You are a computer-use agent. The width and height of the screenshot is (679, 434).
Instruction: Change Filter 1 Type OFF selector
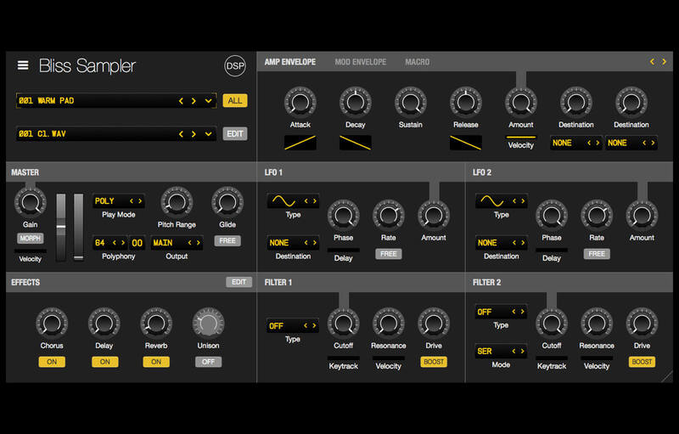pyautogui.click(x=293, y=326)
